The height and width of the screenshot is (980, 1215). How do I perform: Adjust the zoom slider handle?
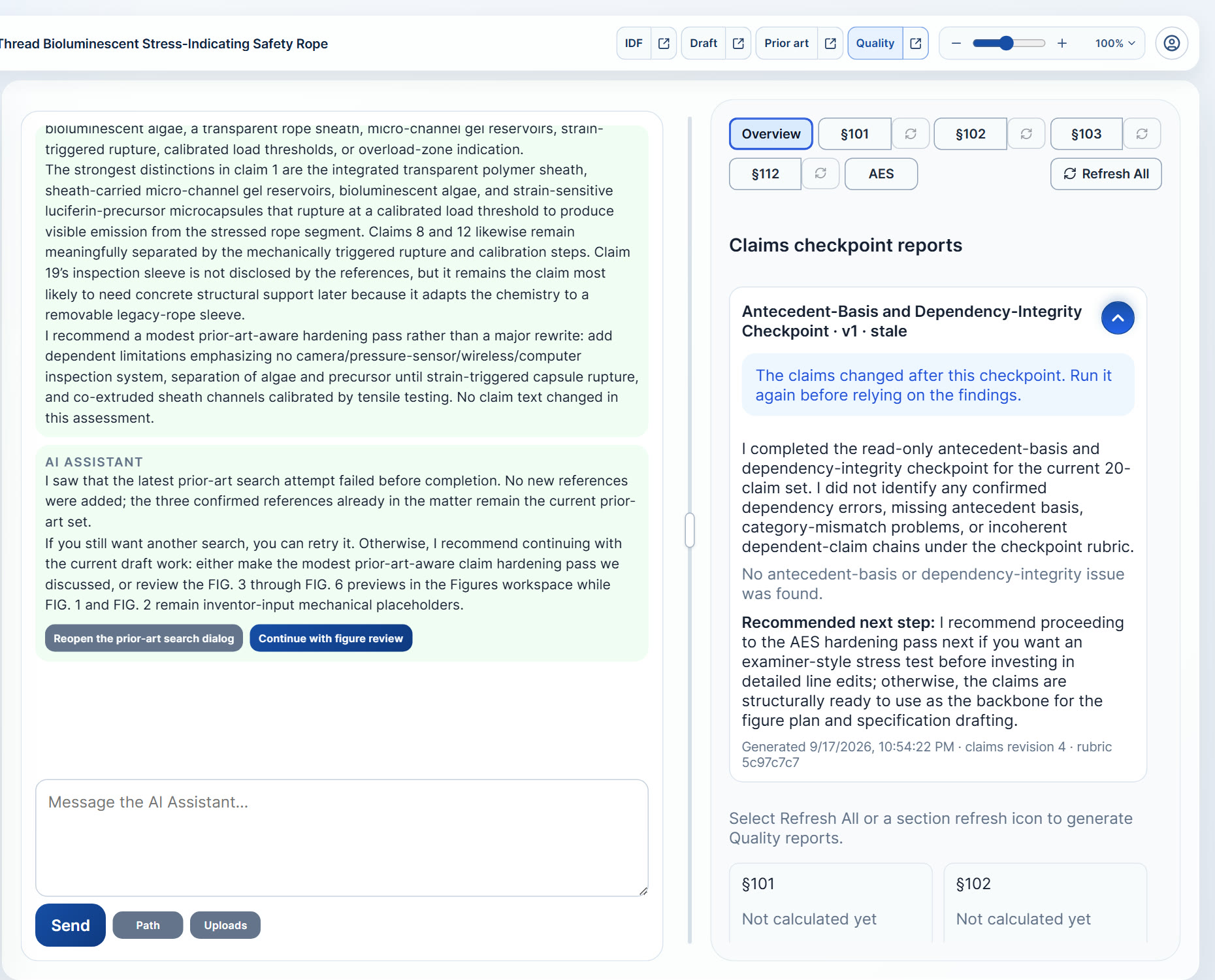click(x=1007, y=43)
